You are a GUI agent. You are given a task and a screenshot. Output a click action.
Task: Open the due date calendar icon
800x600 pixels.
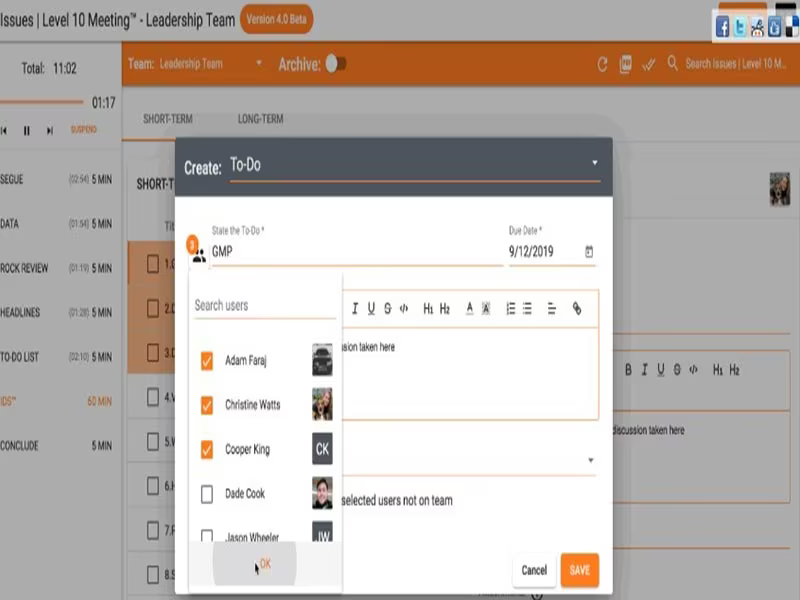point(589,252)
